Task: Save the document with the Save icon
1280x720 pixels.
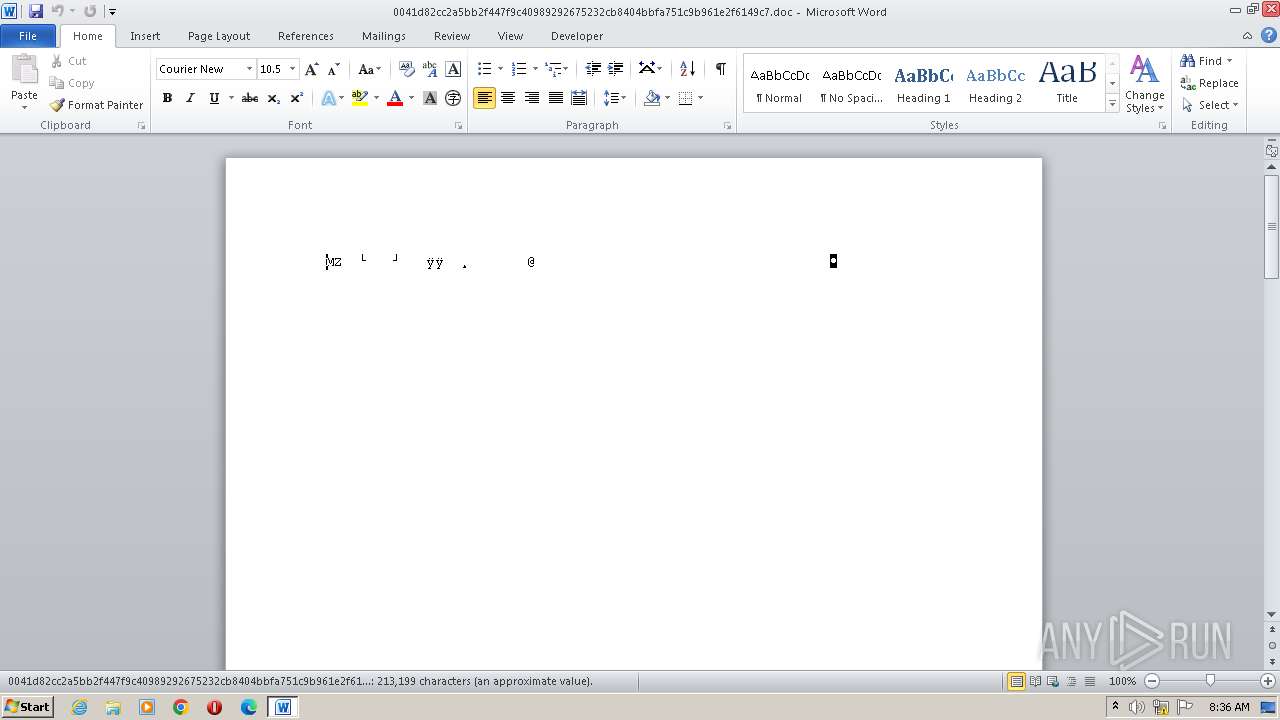Action: pos(36,11)
